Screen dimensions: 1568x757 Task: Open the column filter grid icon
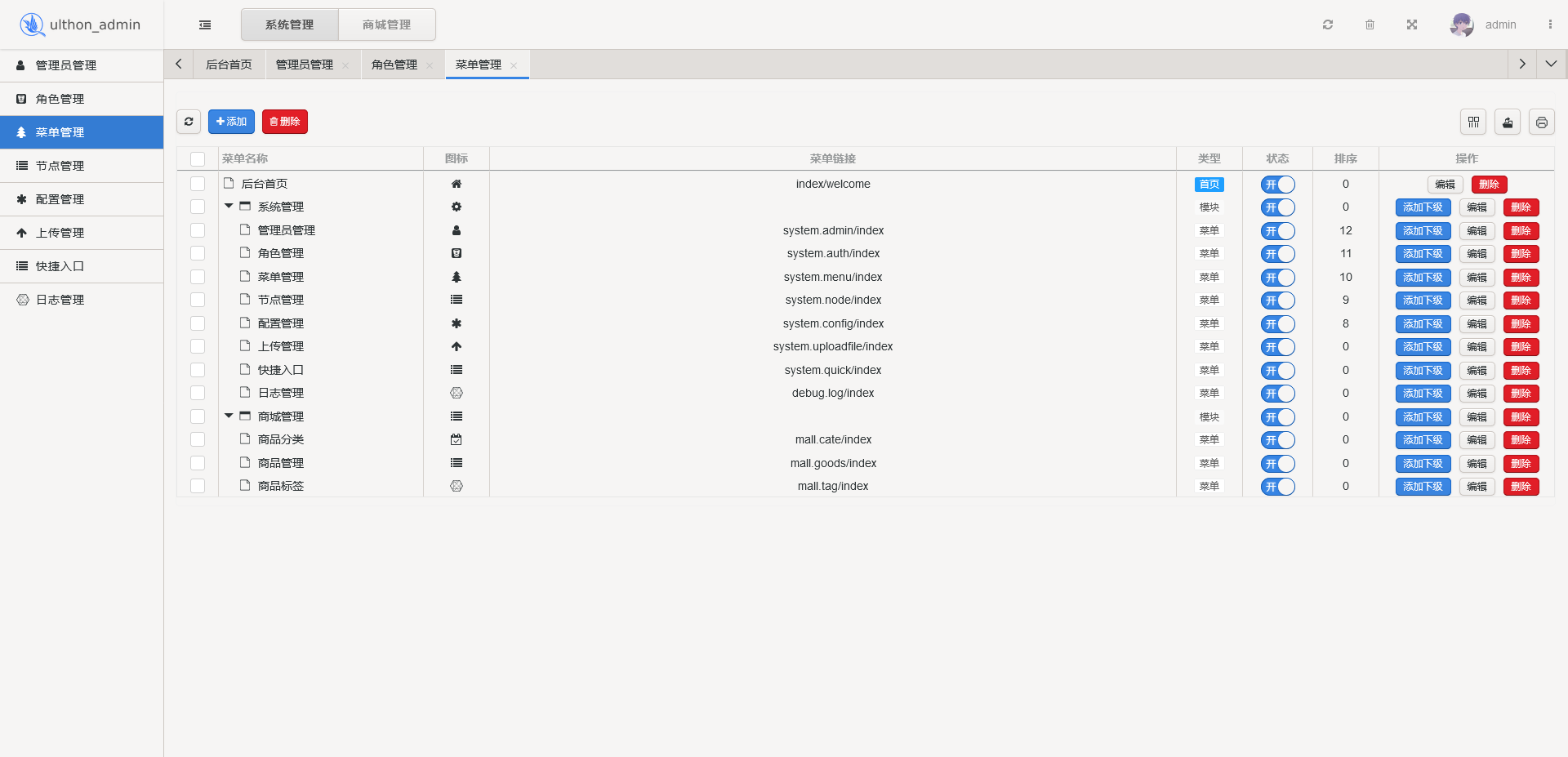(x=1473, y=122)
